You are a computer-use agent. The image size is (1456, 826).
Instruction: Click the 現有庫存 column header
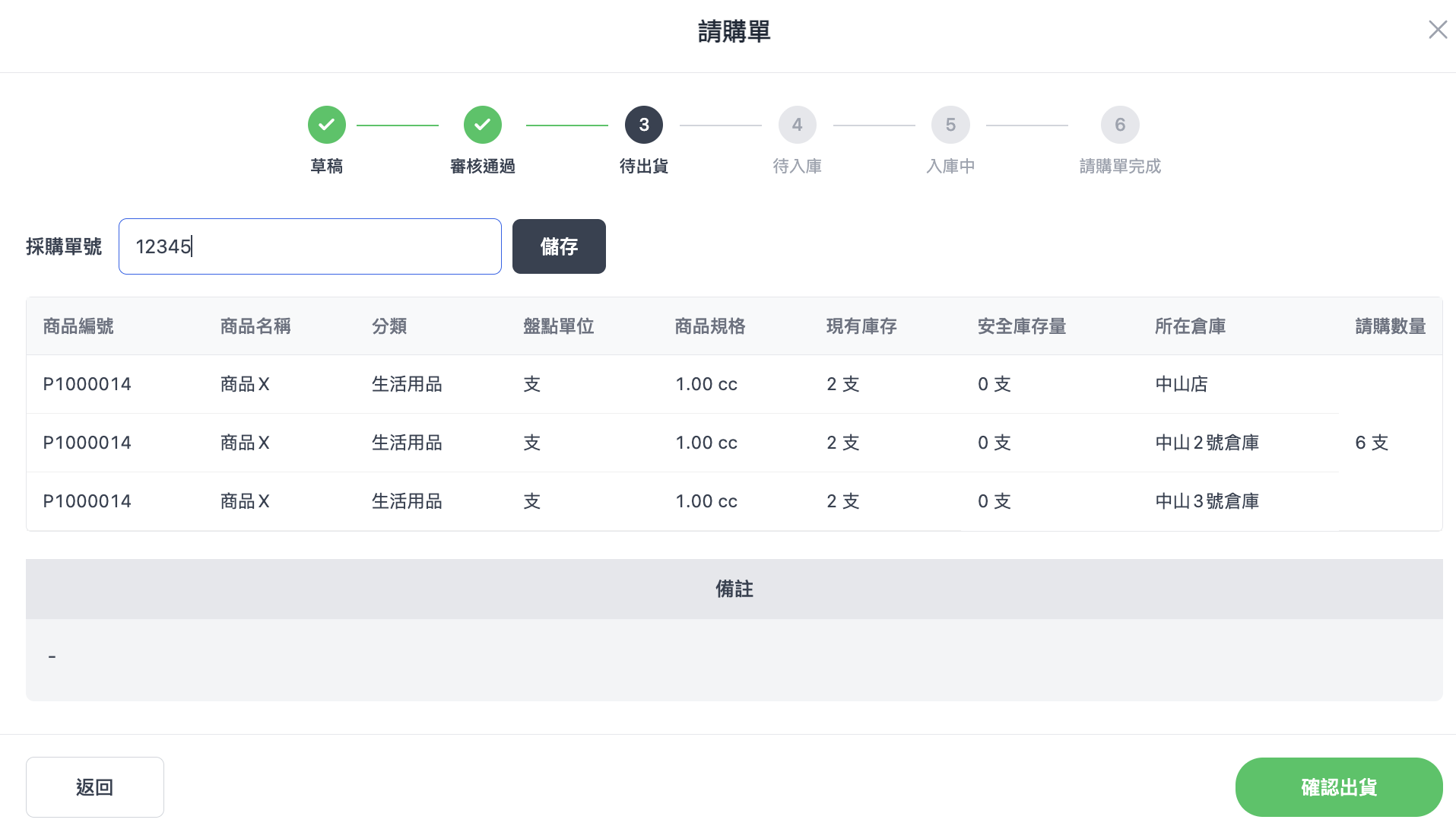coord(861,326)
